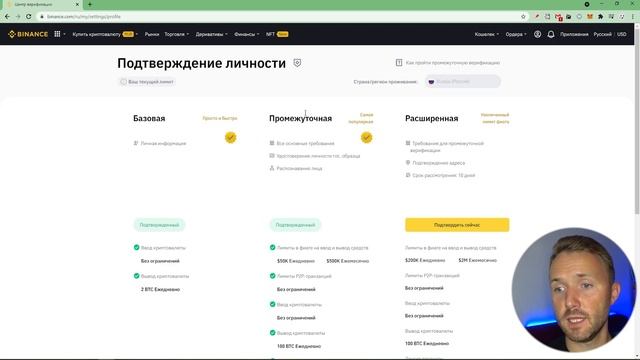
Task: Click the presenter webcam video bubble
Action: (x=574, y=290)
